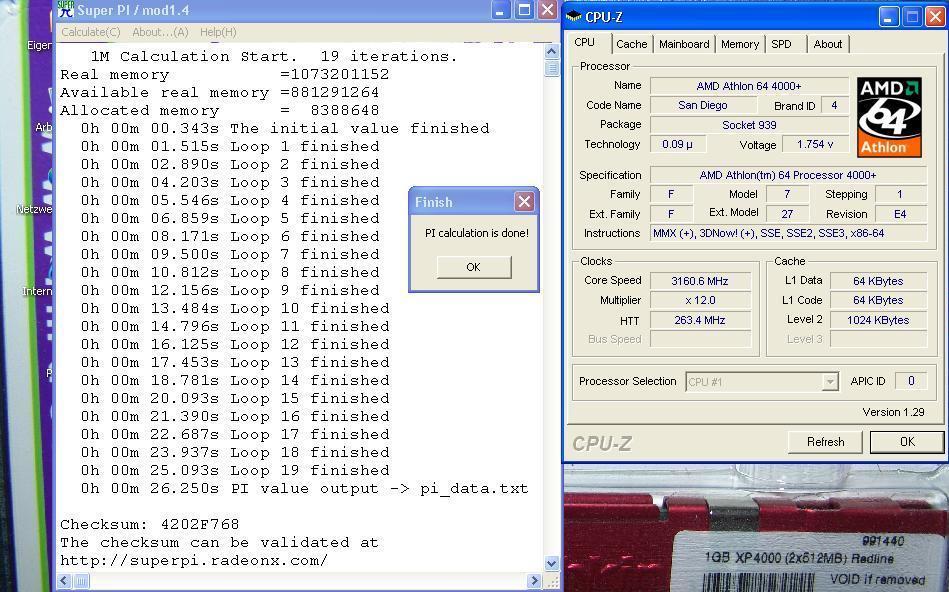This screenshot has width=949, height=592.
Task: Click the PI value output pi_data.txt line
Action: 304,488
